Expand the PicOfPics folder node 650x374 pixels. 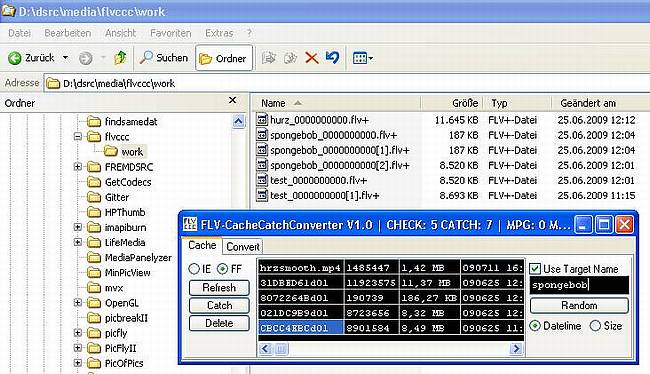coord(78,363)
